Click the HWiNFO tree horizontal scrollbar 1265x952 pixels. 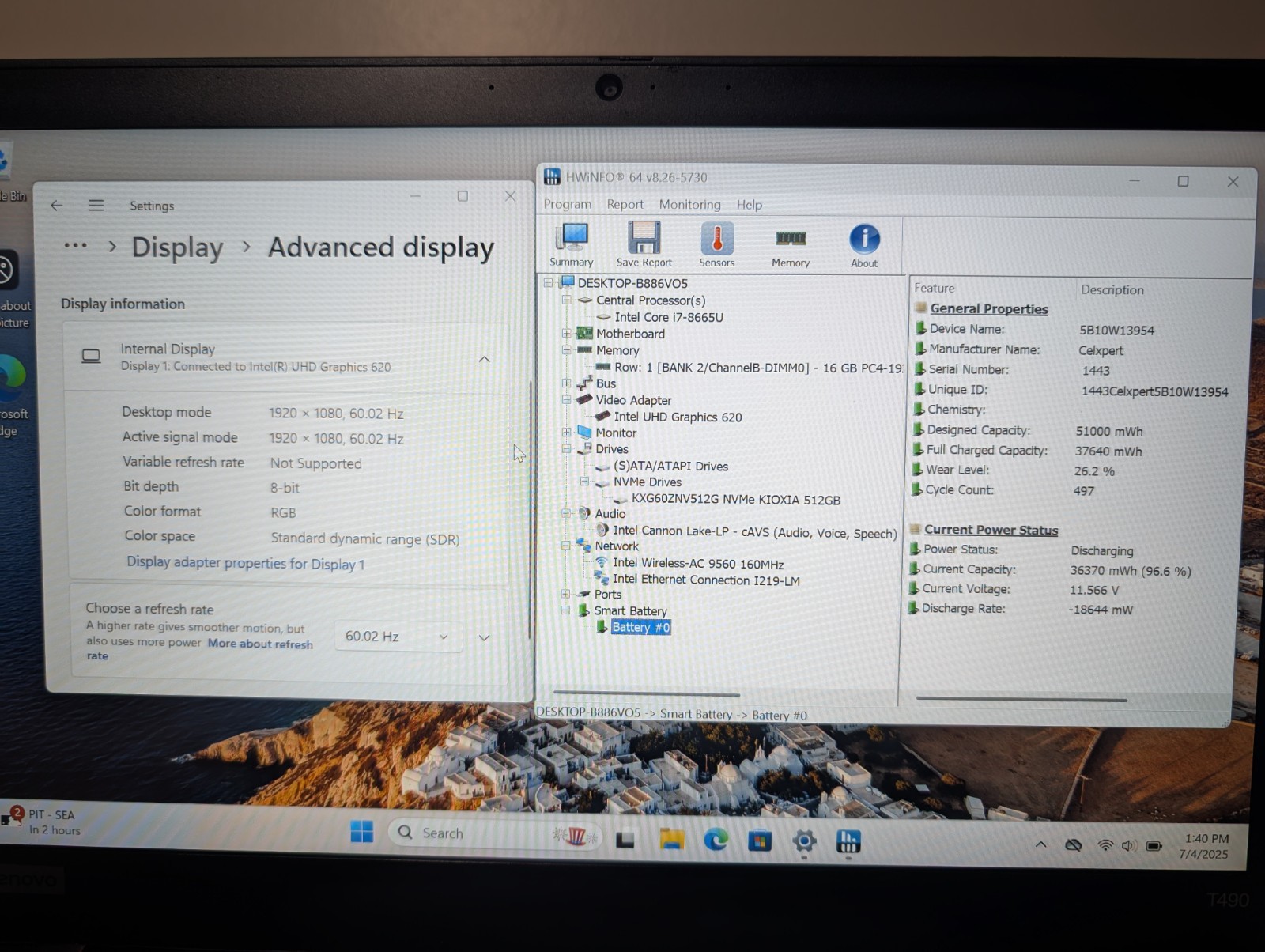tap(647, 694)
